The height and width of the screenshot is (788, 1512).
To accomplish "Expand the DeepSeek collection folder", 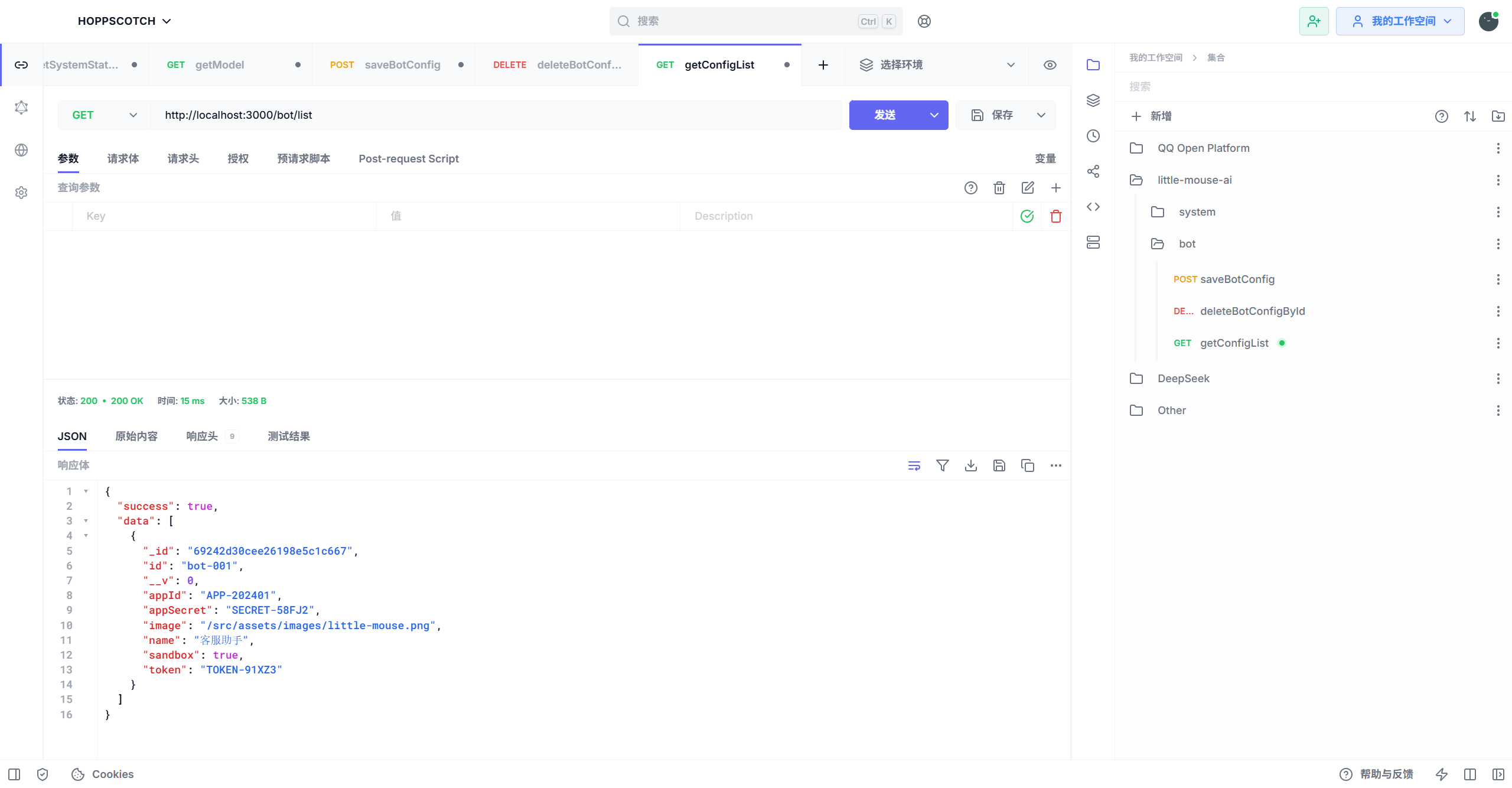I will (1183, 379).
